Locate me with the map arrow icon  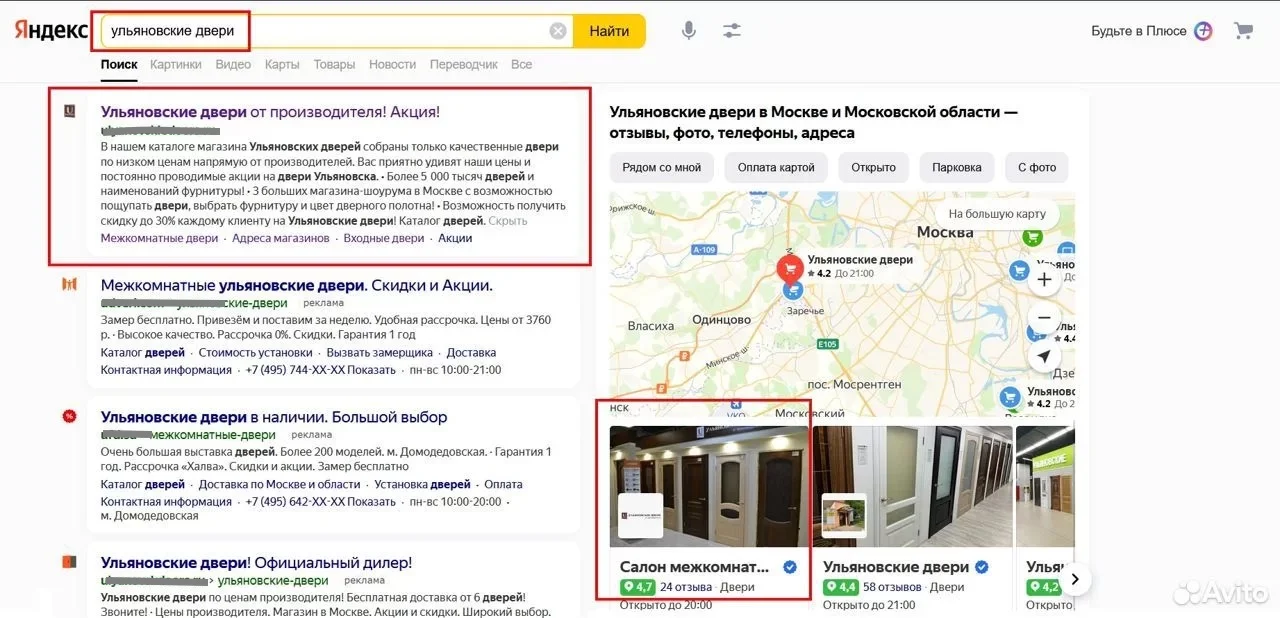(x=1044, y=356)
